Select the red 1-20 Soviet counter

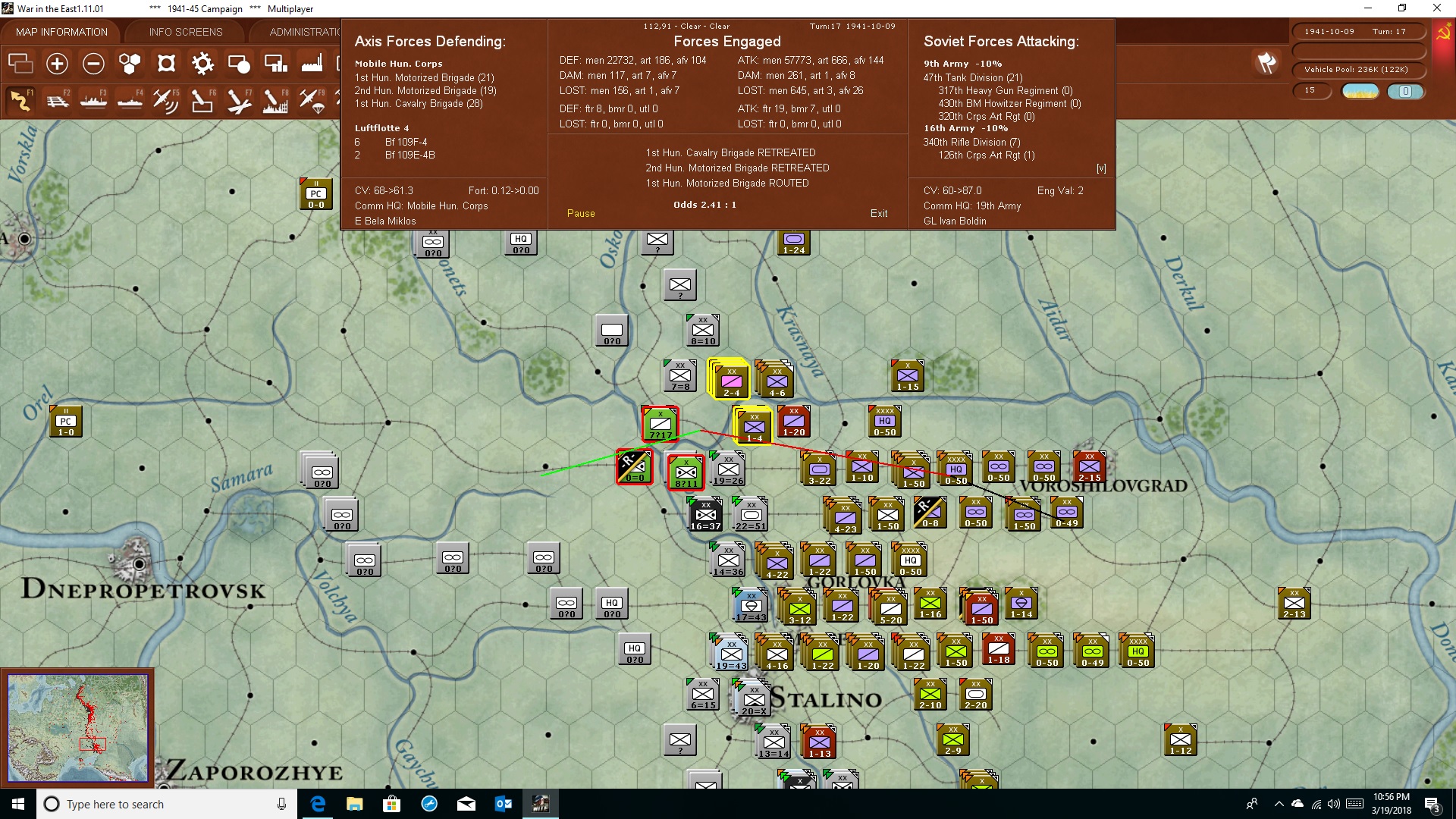point(793,422)
